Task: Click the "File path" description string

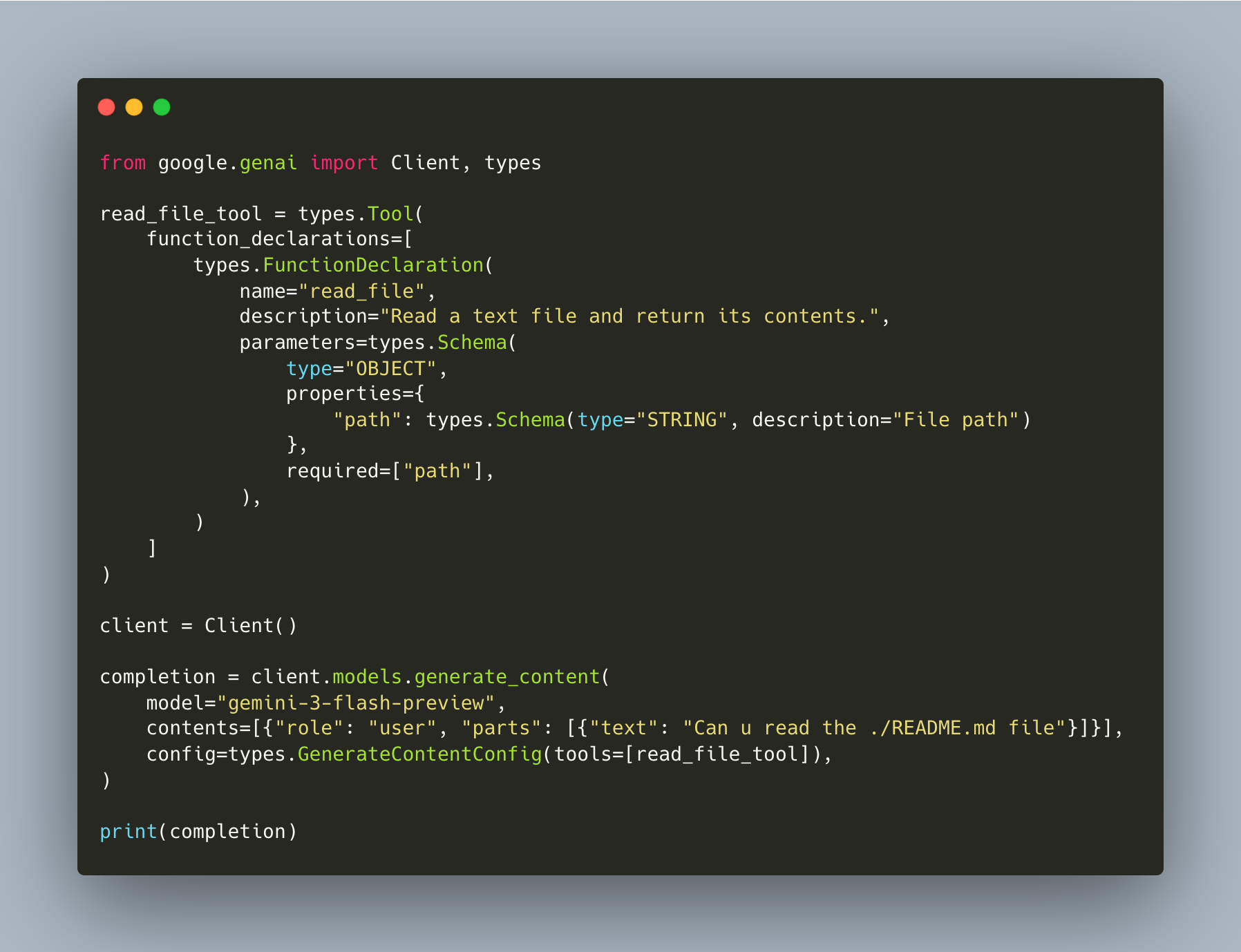Action: point(956,420)
